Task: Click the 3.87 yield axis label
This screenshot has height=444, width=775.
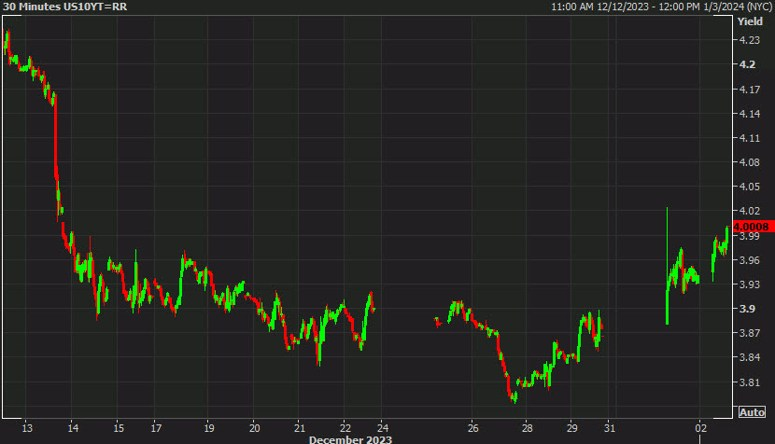Action: (749, 333)
